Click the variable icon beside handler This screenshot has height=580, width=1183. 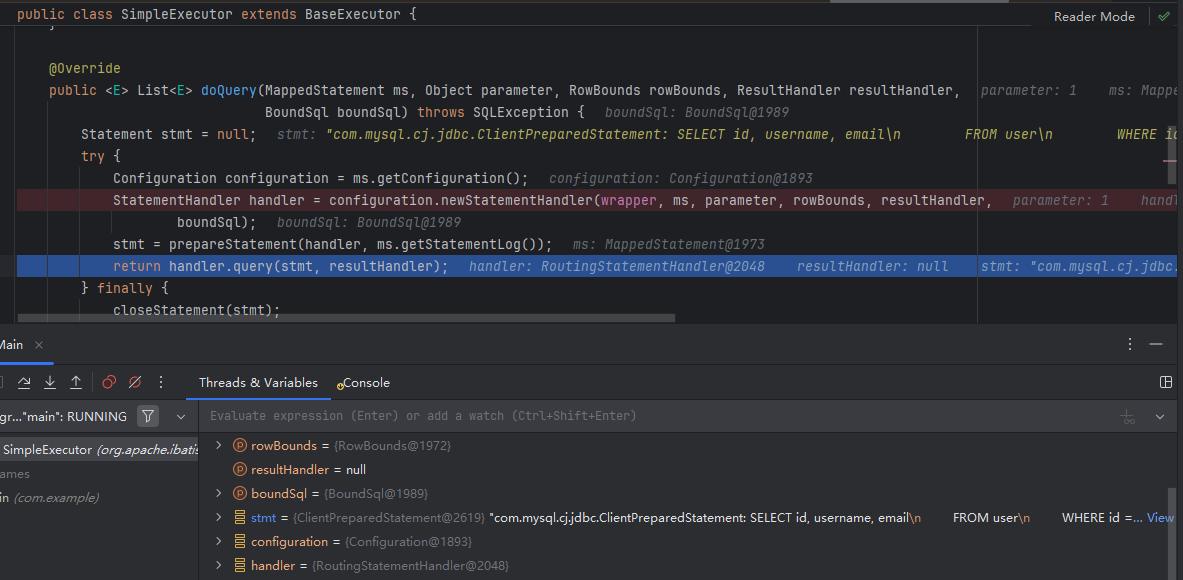240,566
